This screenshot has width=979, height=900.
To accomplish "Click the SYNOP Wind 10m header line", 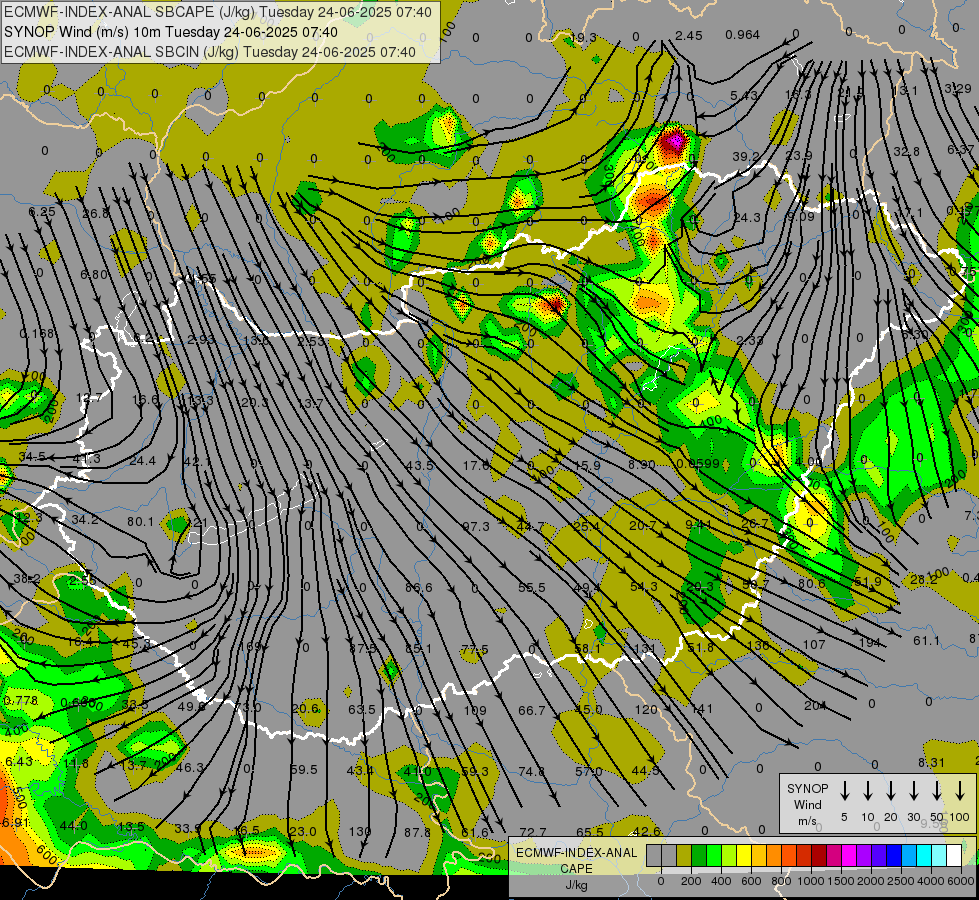I will click(x=171, y=32).
